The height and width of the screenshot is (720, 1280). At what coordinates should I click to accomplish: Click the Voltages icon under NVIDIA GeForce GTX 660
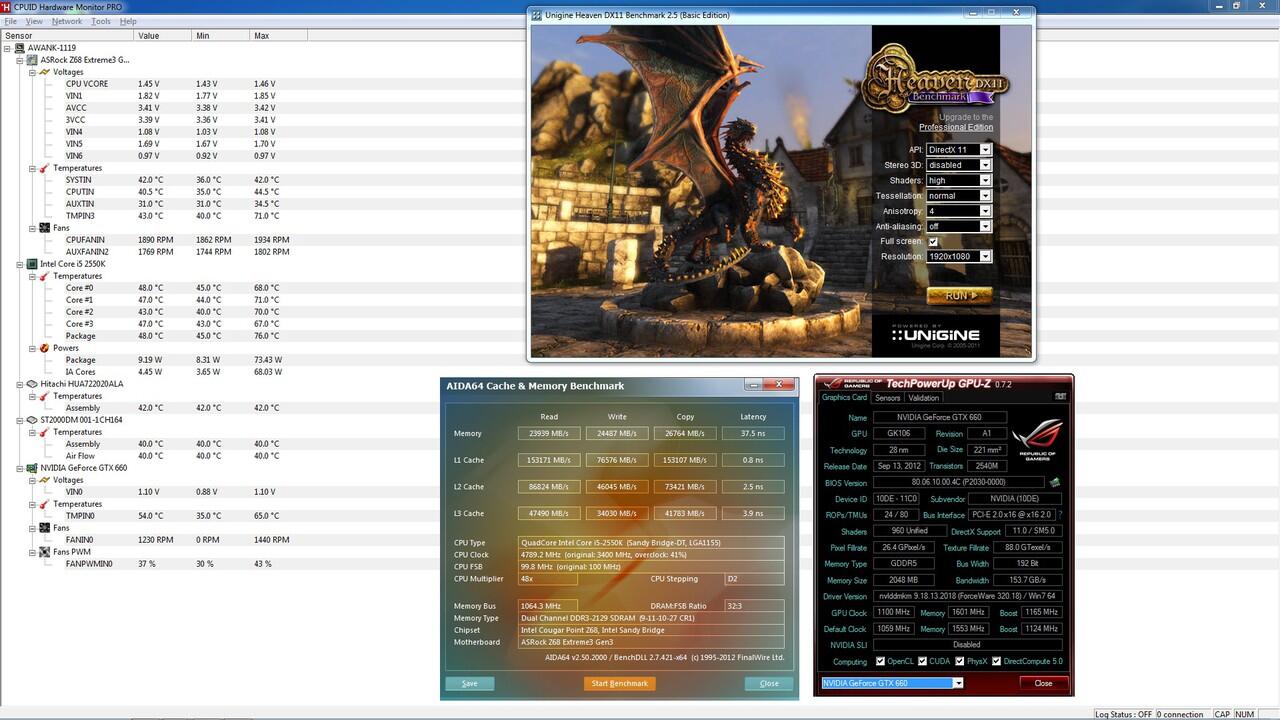(44, 480)
